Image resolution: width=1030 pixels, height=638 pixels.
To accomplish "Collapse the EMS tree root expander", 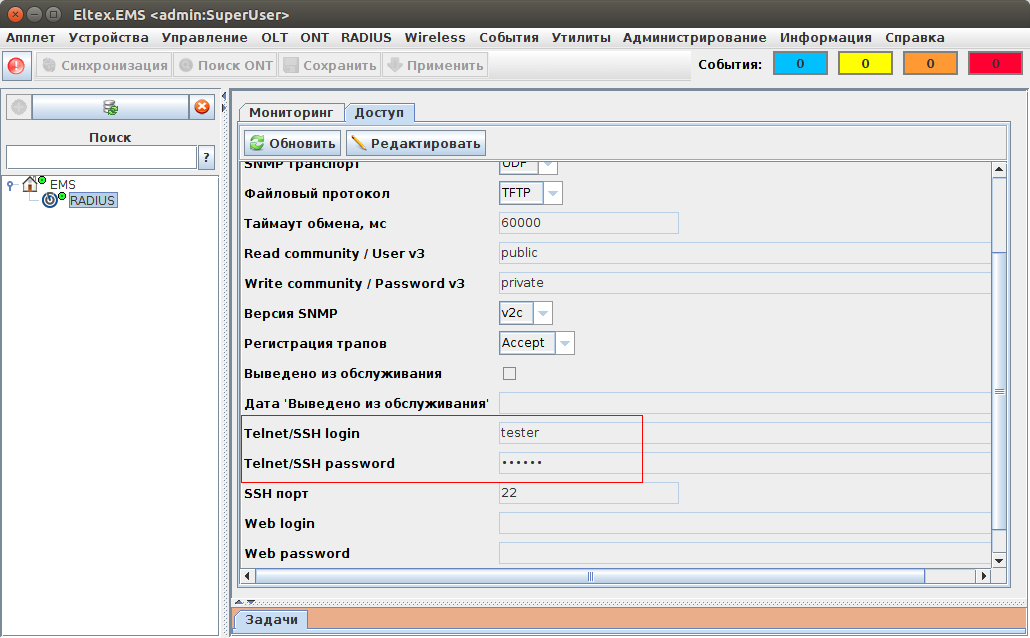I will [x=10, y=185].
